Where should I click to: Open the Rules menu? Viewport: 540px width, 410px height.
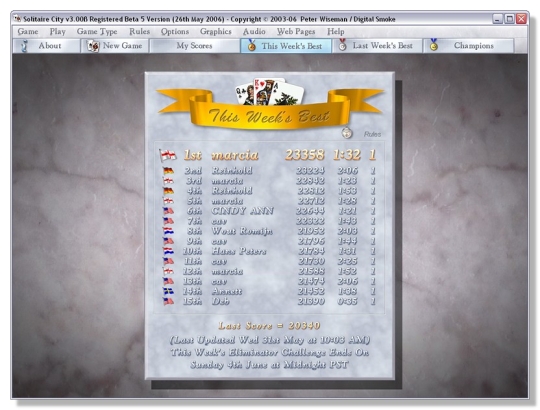(139, 32)
